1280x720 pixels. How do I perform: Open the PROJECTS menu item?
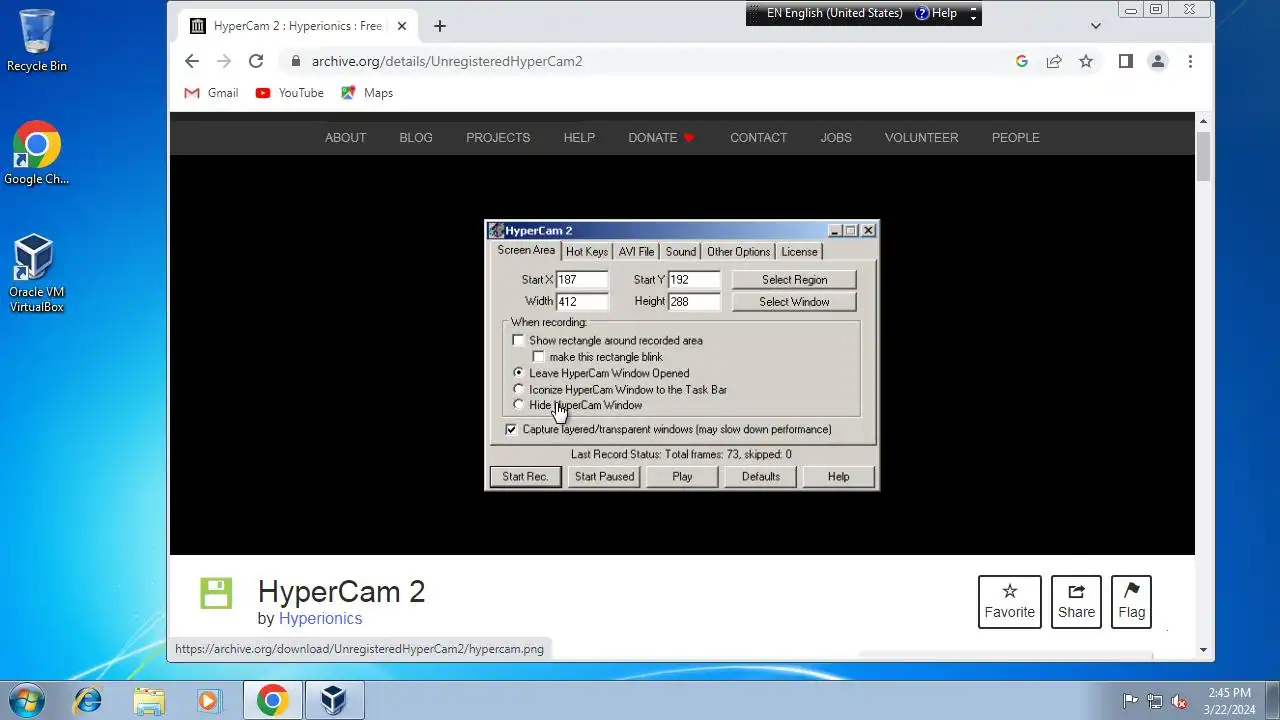point(498,138)
